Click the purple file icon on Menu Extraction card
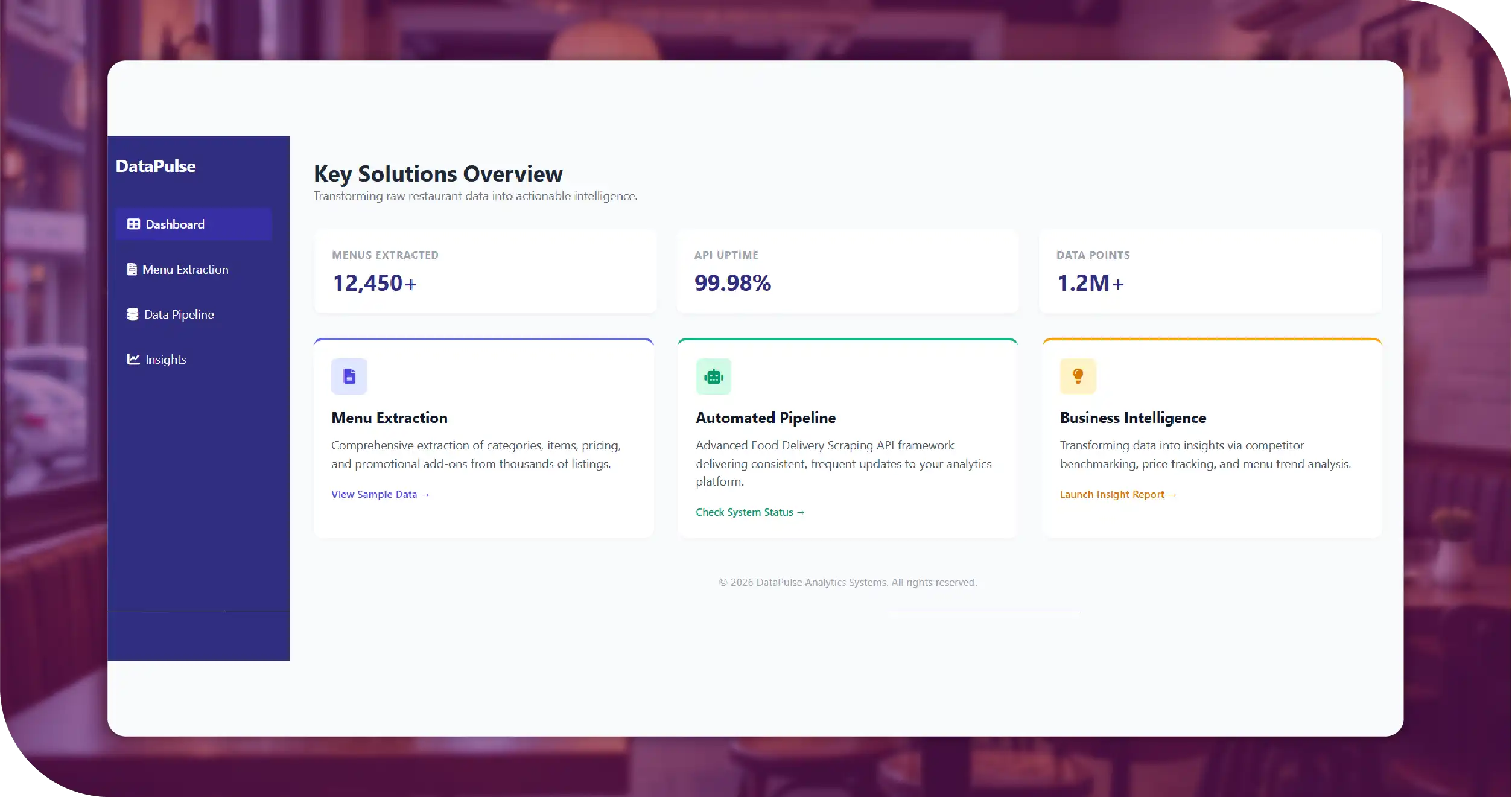This screenshot has width=1512, height=797. tap(349, 376)
